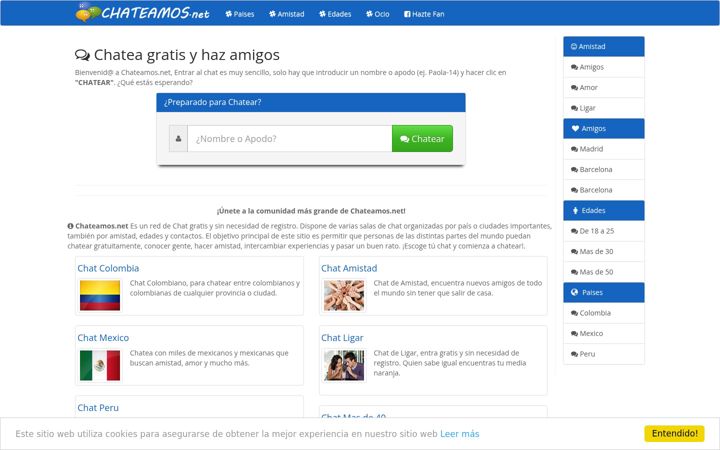This screenshot has width=720, height=450.
Task: Click the gear icon beside Edades in navbar
Action: point(322,14)
